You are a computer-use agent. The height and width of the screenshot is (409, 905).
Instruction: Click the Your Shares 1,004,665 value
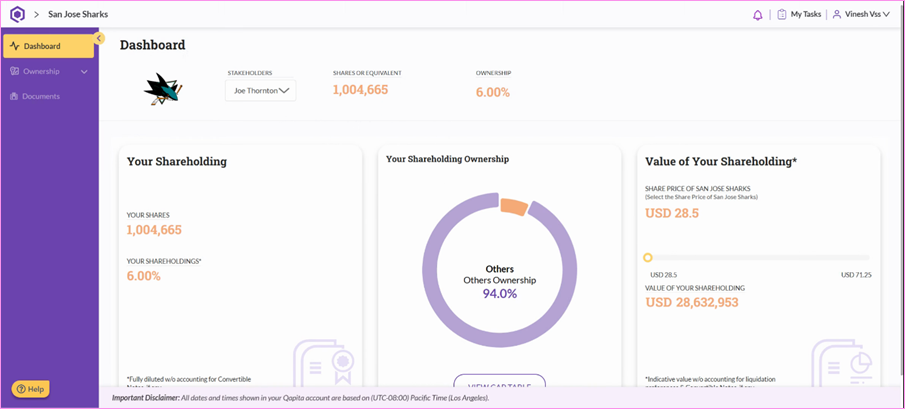154,230
